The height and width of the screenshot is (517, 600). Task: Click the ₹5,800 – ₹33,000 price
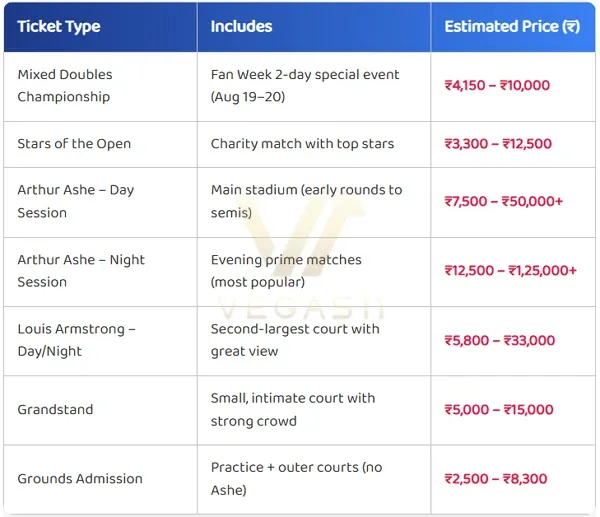(499, 340)
